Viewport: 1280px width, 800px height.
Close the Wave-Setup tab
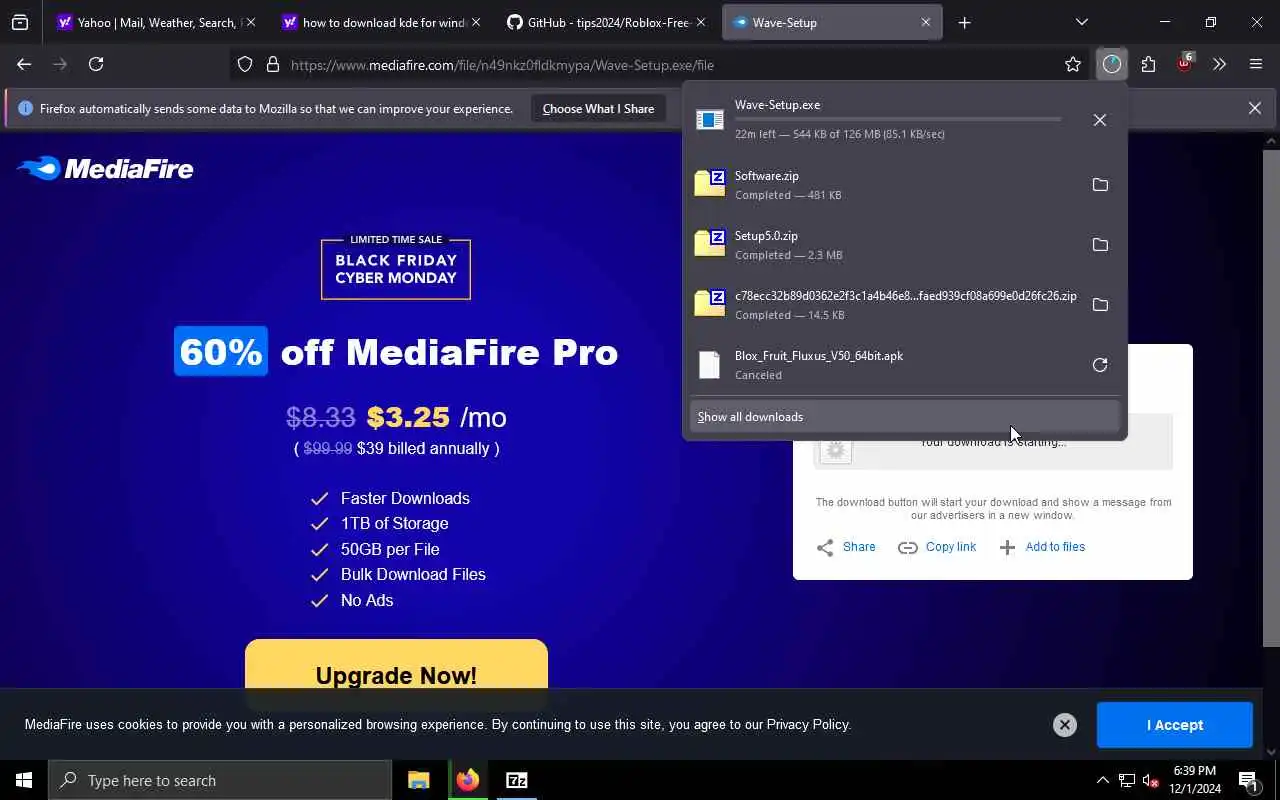pos(925,22)
